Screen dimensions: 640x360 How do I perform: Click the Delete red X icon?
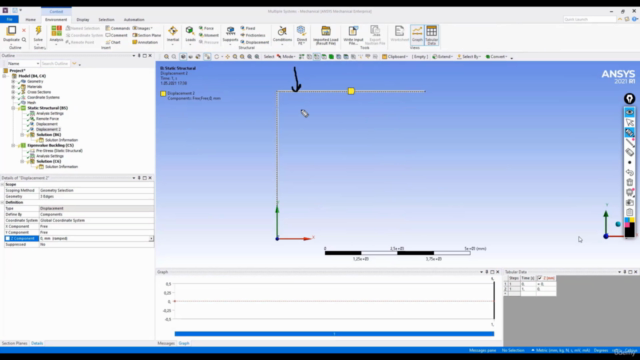(x=24, y=30)
